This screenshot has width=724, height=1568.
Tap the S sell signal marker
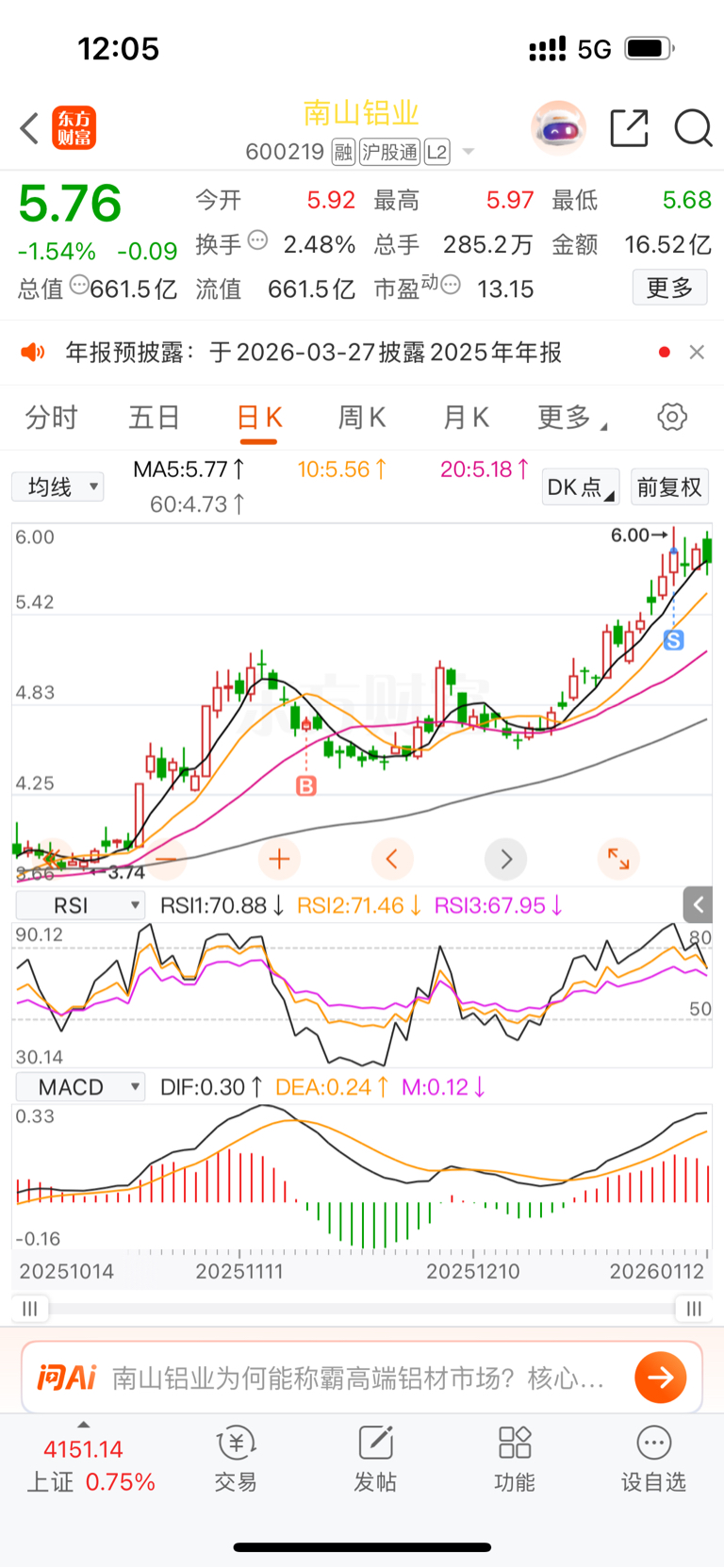pos(673,640)
